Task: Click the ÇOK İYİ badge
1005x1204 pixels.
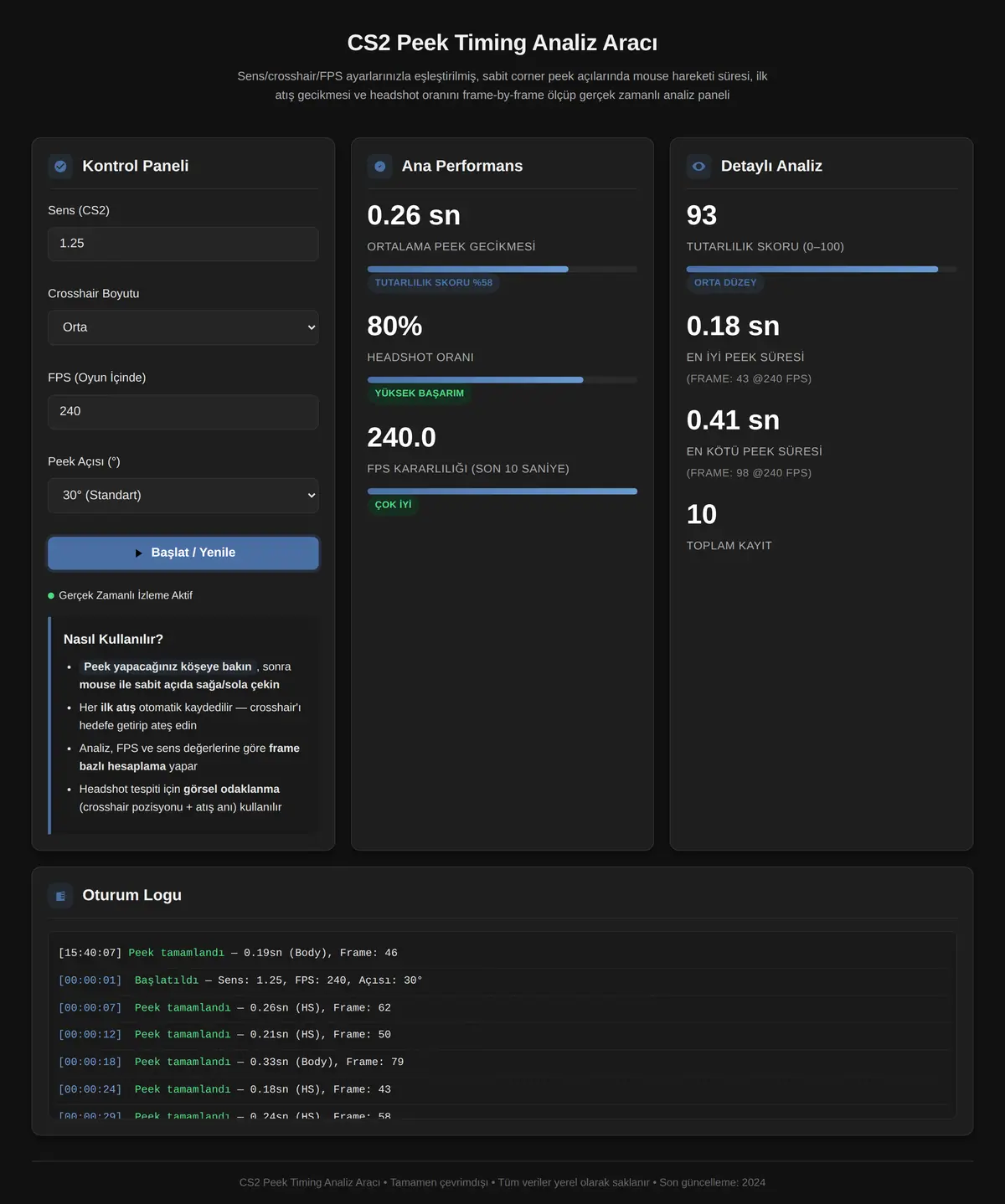Action: pos(394,505)
